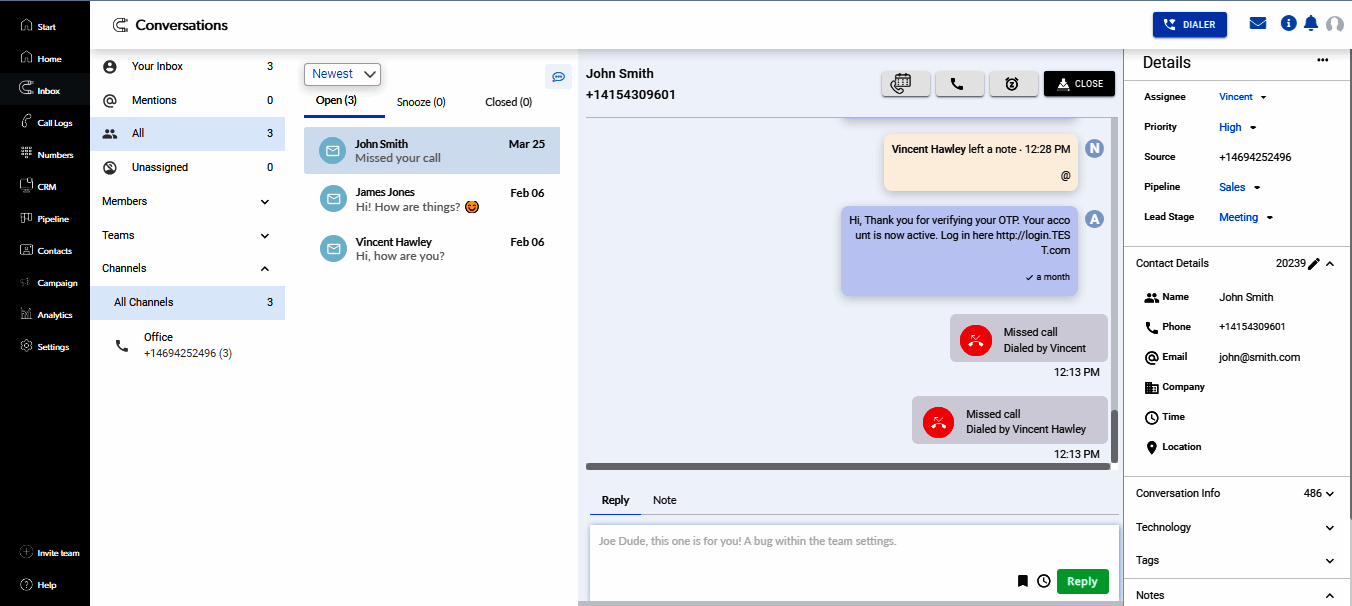
Task: Click the schedule call calendar icon
Action: (x=905, y=84)
